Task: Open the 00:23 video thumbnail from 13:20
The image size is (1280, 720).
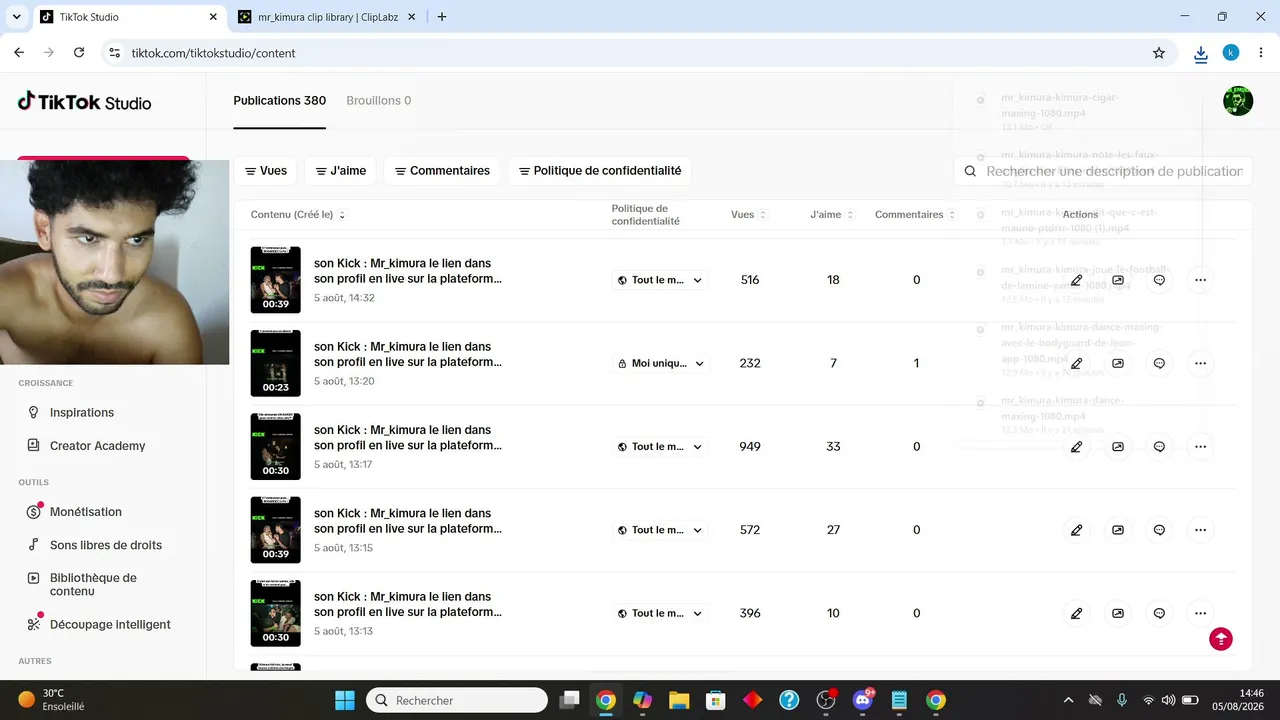Action: point(276,363)
